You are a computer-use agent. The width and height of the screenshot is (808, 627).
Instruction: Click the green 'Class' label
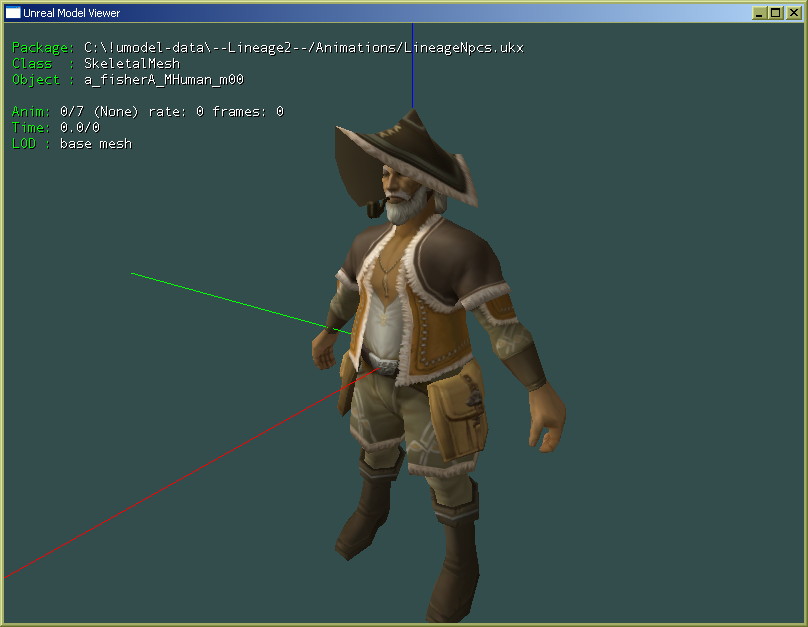32,63
